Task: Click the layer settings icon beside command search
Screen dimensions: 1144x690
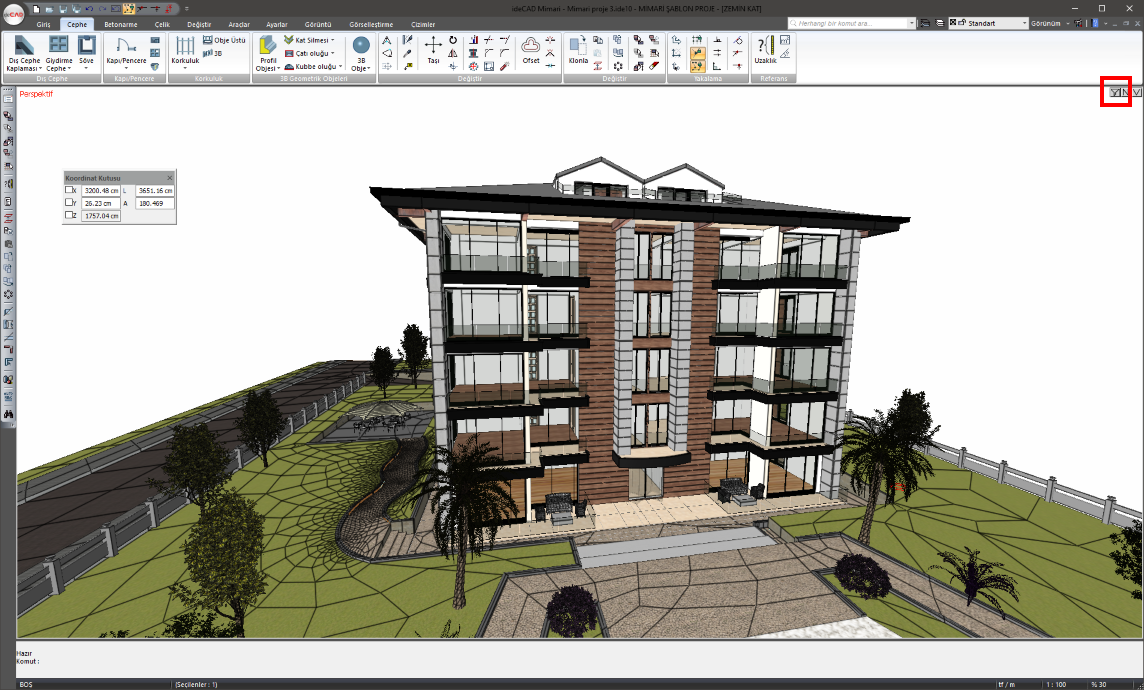Action: tap(925, 23)
